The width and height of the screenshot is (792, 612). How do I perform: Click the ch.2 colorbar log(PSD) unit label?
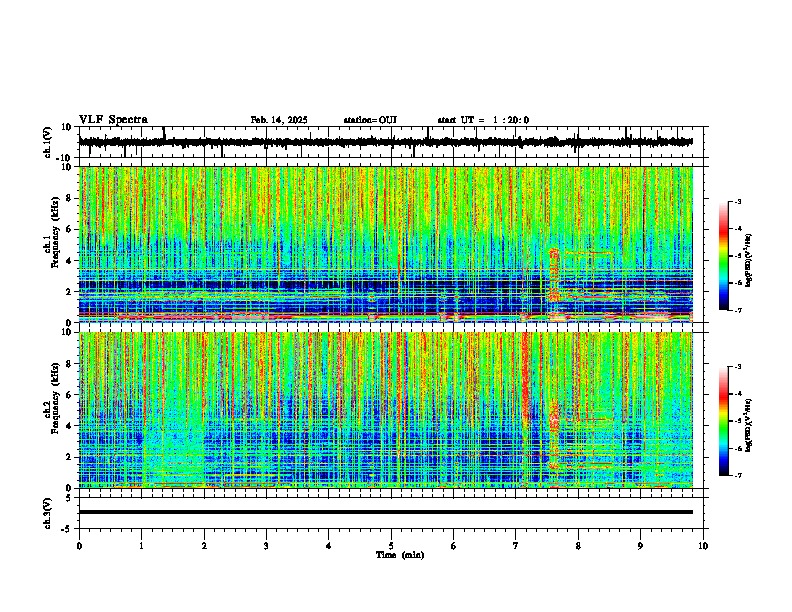pyautogui.click(x=749, y=425)
